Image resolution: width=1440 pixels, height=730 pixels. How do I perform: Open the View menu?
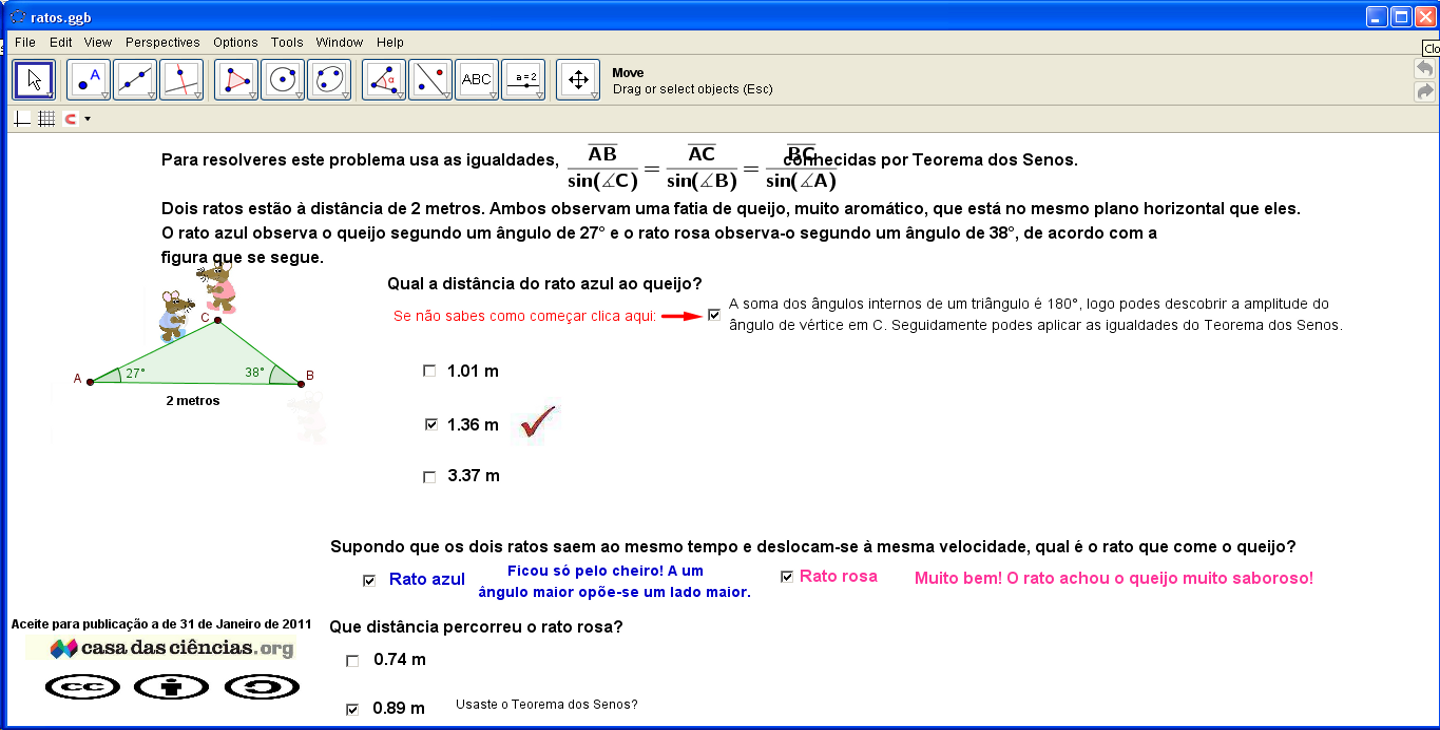click(x=98, y=42)
